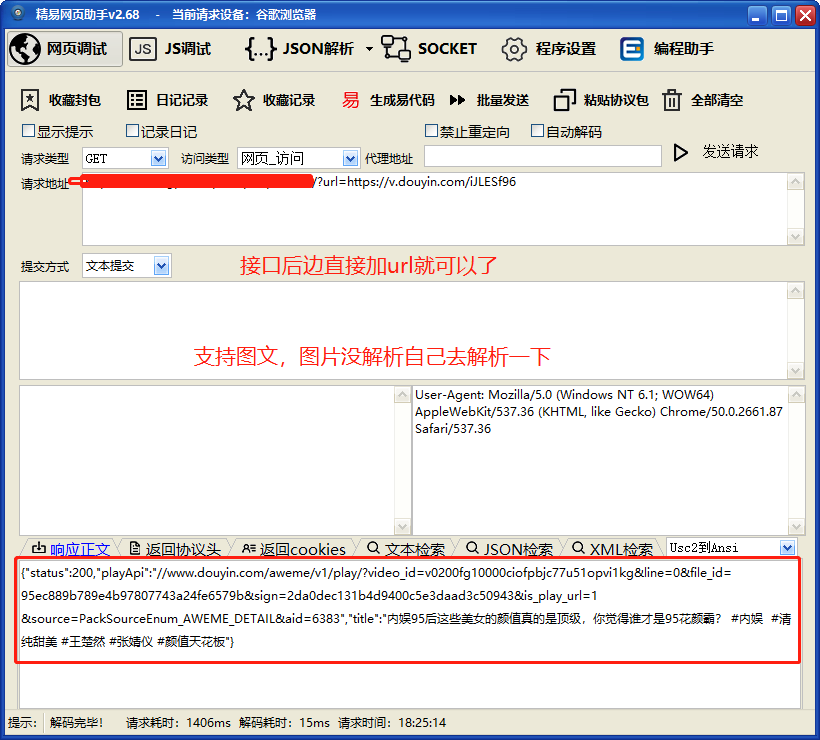Switch to 响应正文 tab
Image resolution: width=820 pixels, height=740 pixels.
[71, 549]
